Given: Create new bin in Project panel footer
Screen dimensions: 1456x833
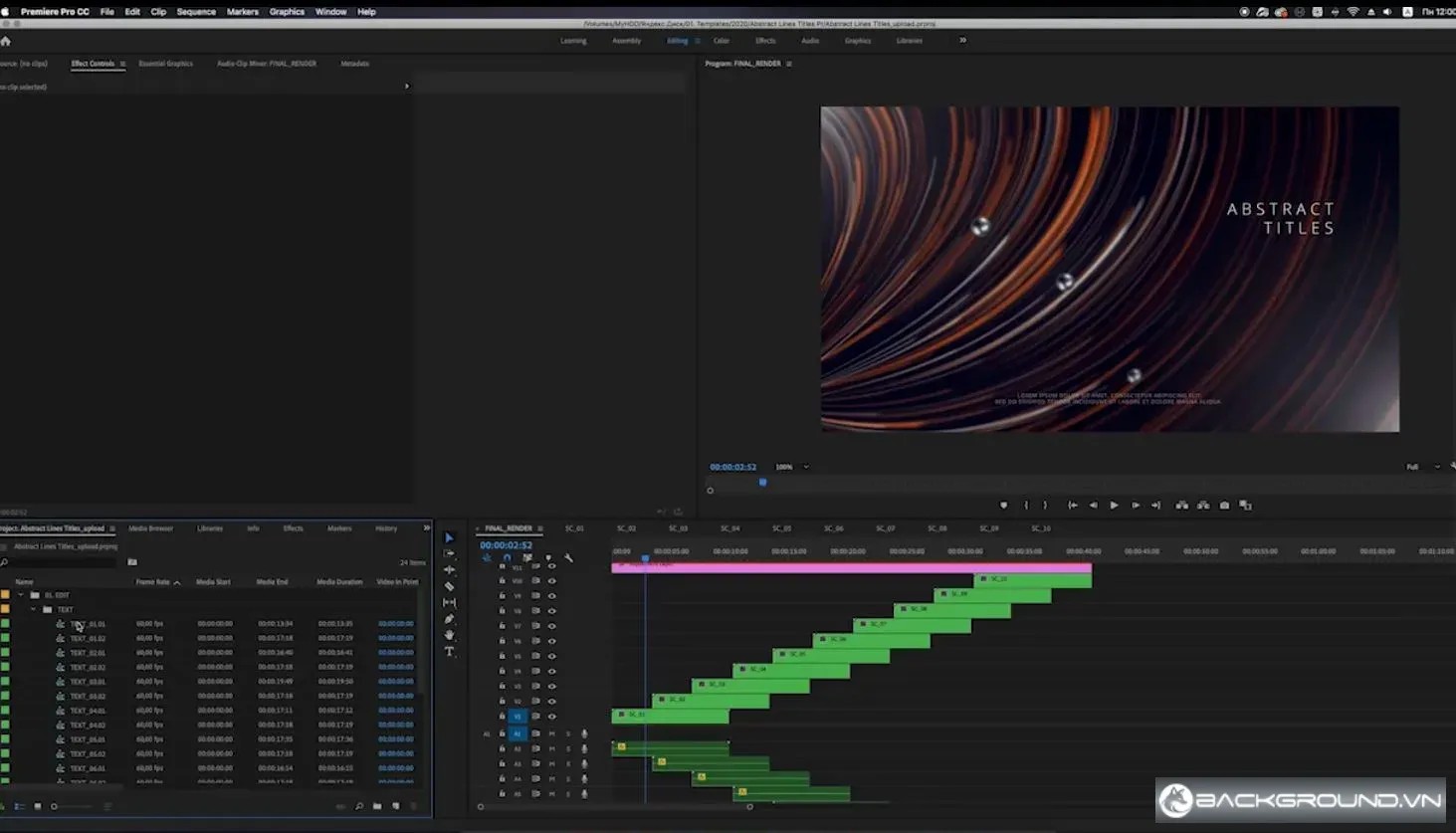Looking at the screenshot, I should coord(377,806).
